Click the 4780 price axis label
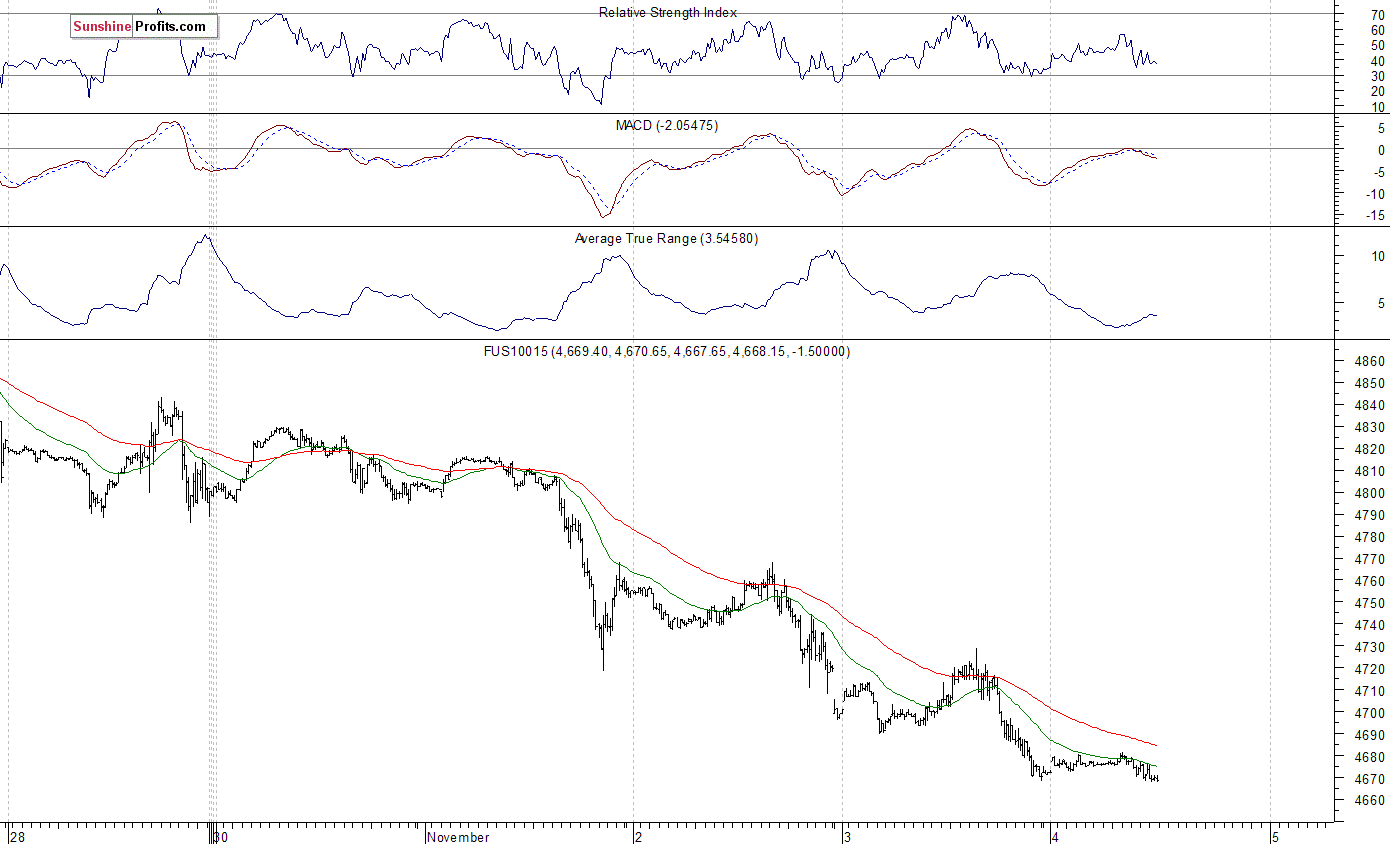This screenshot has width=1390, height=844. [x=1371, y=537]
